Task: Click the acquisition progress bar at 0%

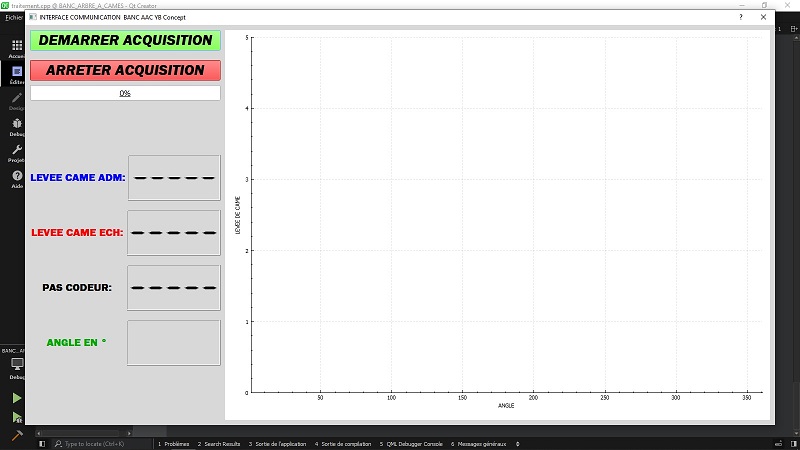Action: (x=125, y=93)
